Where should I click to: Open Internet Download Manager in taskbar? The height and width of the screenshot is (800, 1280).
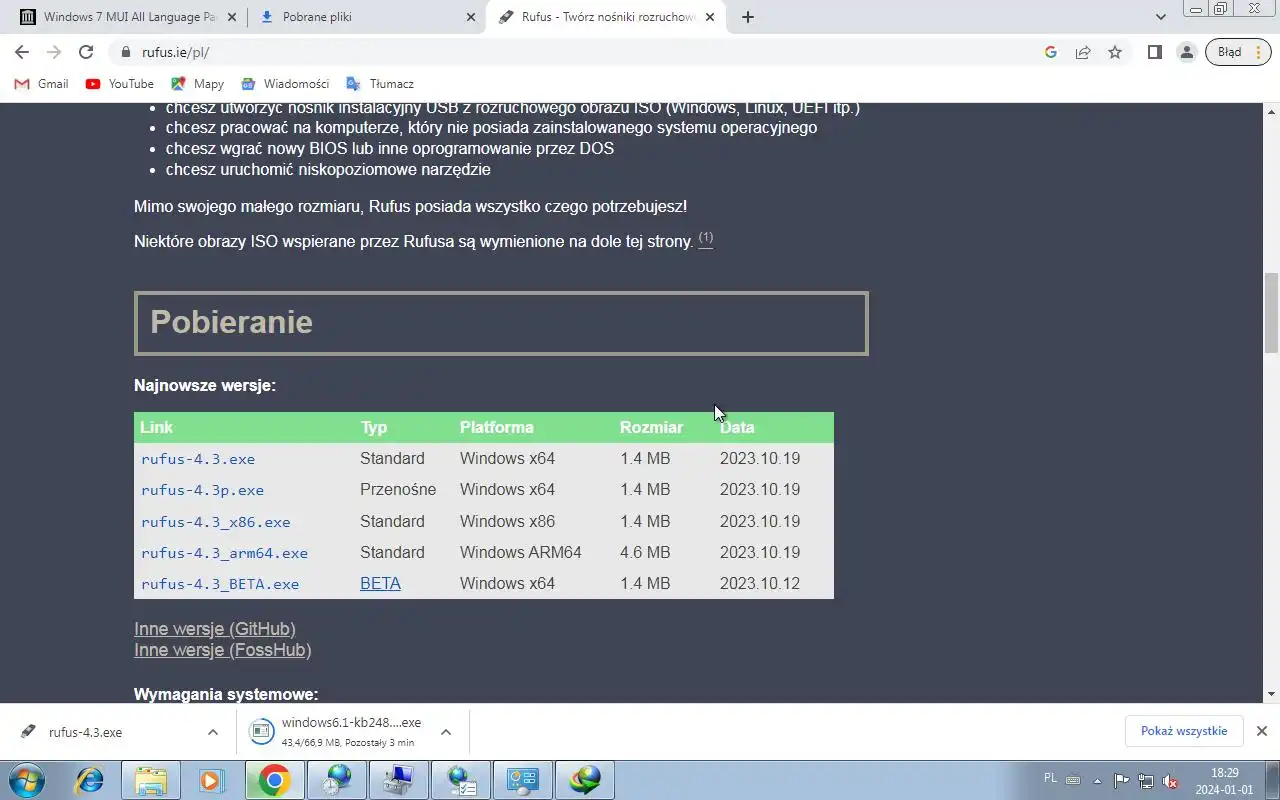tap(585, 779)
